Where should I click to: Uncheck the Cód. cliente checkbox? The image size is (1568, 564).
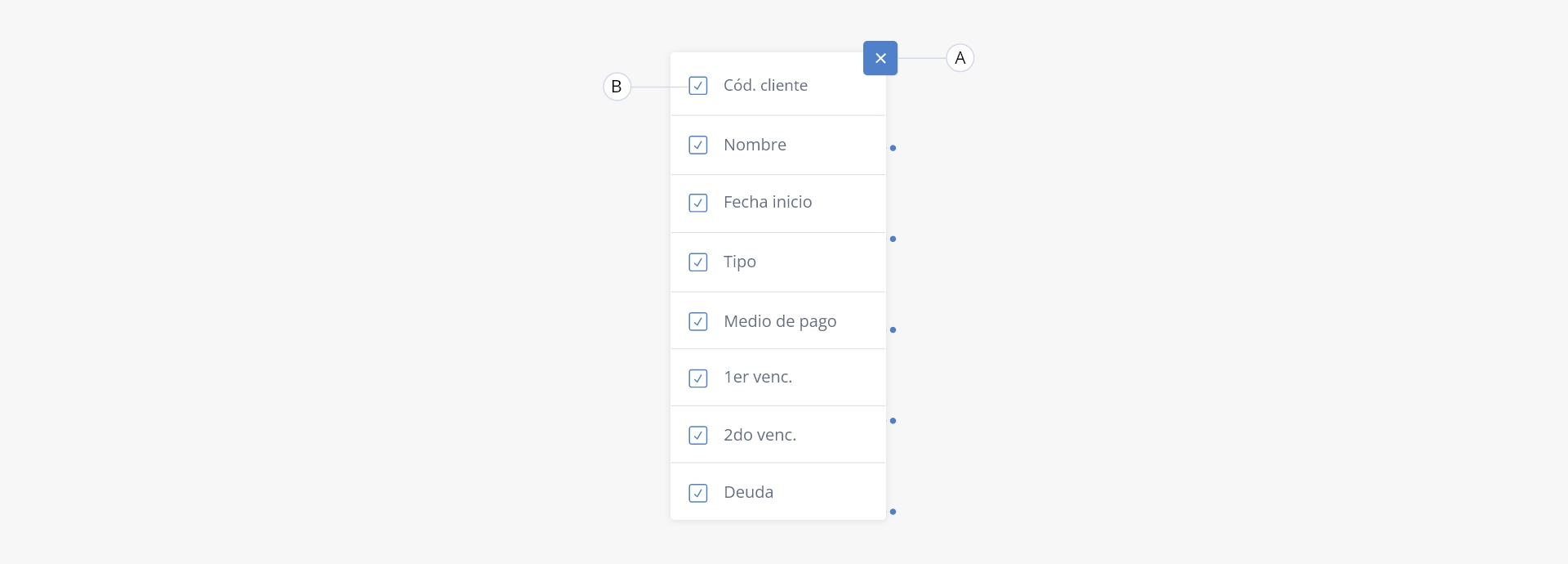tap(698, 86)
